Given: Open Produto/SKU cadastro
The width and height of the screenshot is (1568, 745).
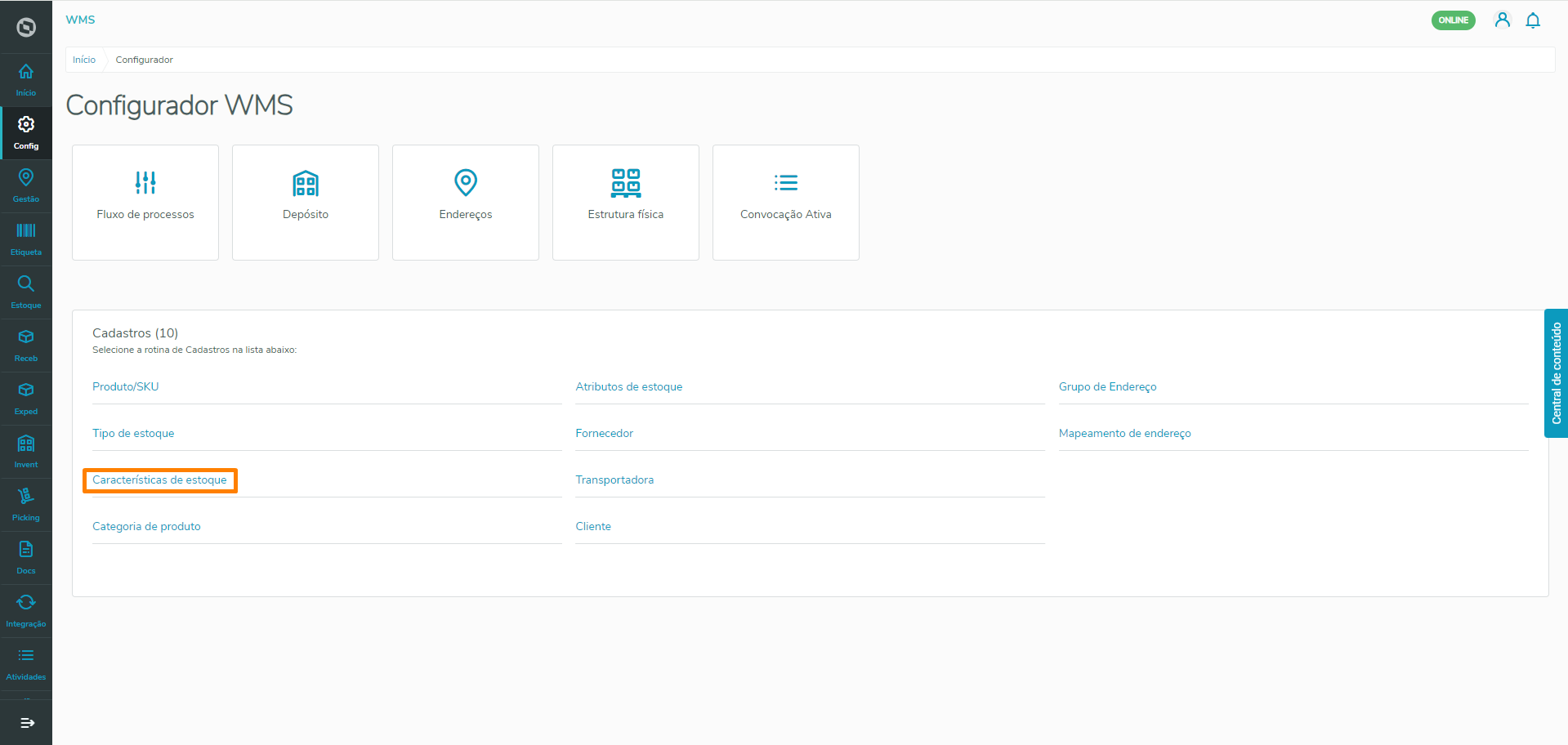Looking at the screenshot, I should [x=126, y=386].
